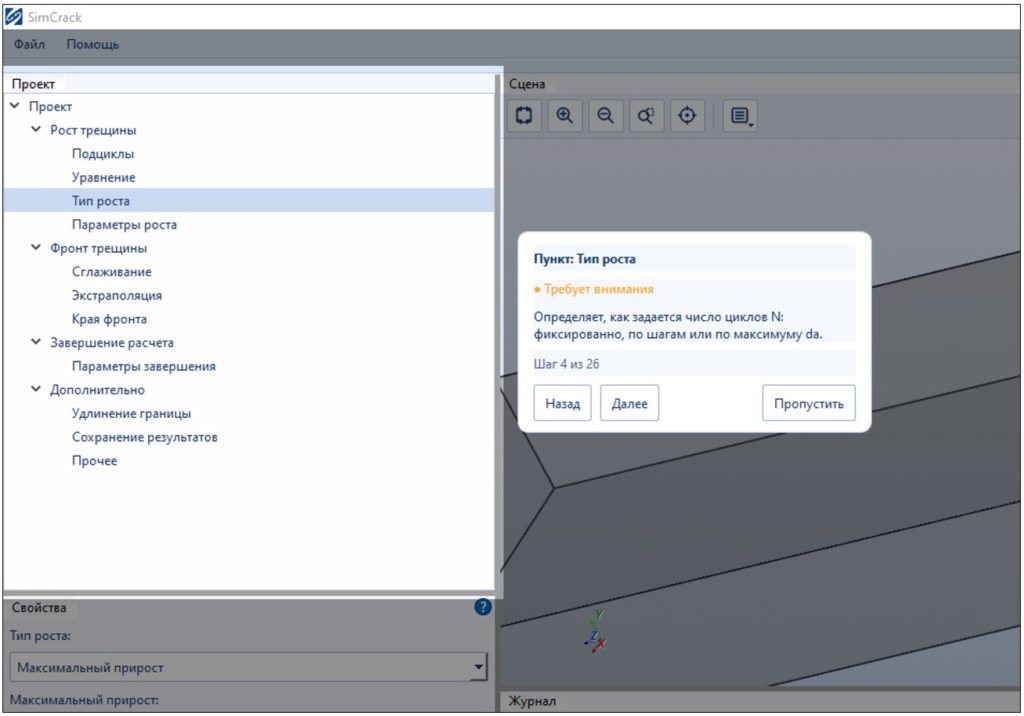
Task: Click the zoom-to-area magnifier icon with dots
Action: click(x=647, y=116)
